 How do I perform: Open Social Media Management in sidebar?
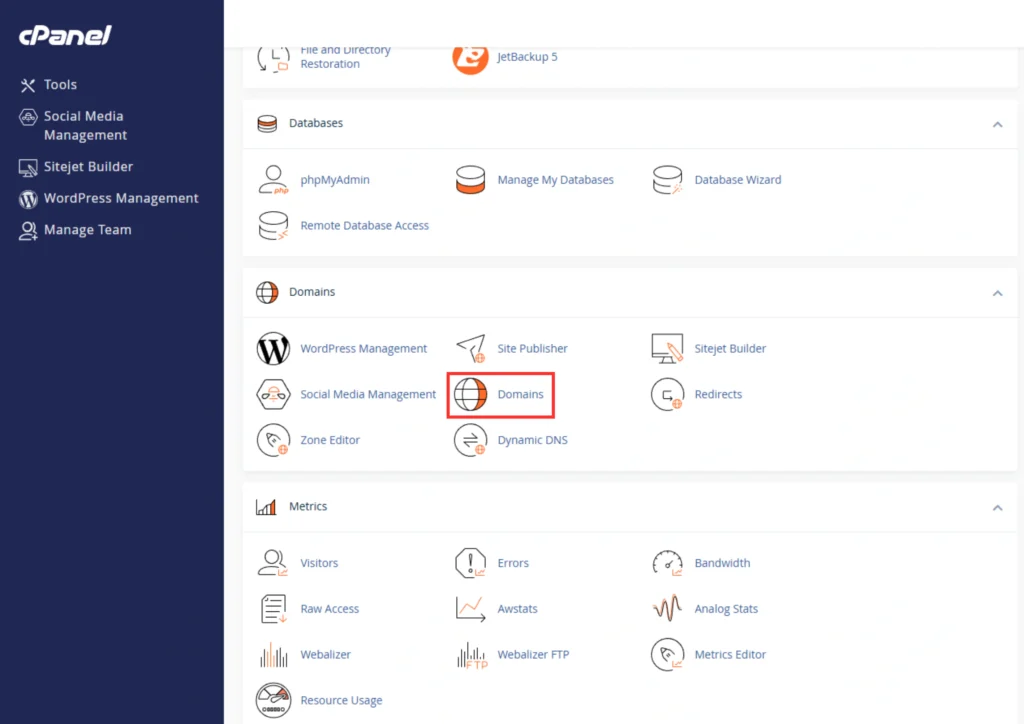(85, 125)
